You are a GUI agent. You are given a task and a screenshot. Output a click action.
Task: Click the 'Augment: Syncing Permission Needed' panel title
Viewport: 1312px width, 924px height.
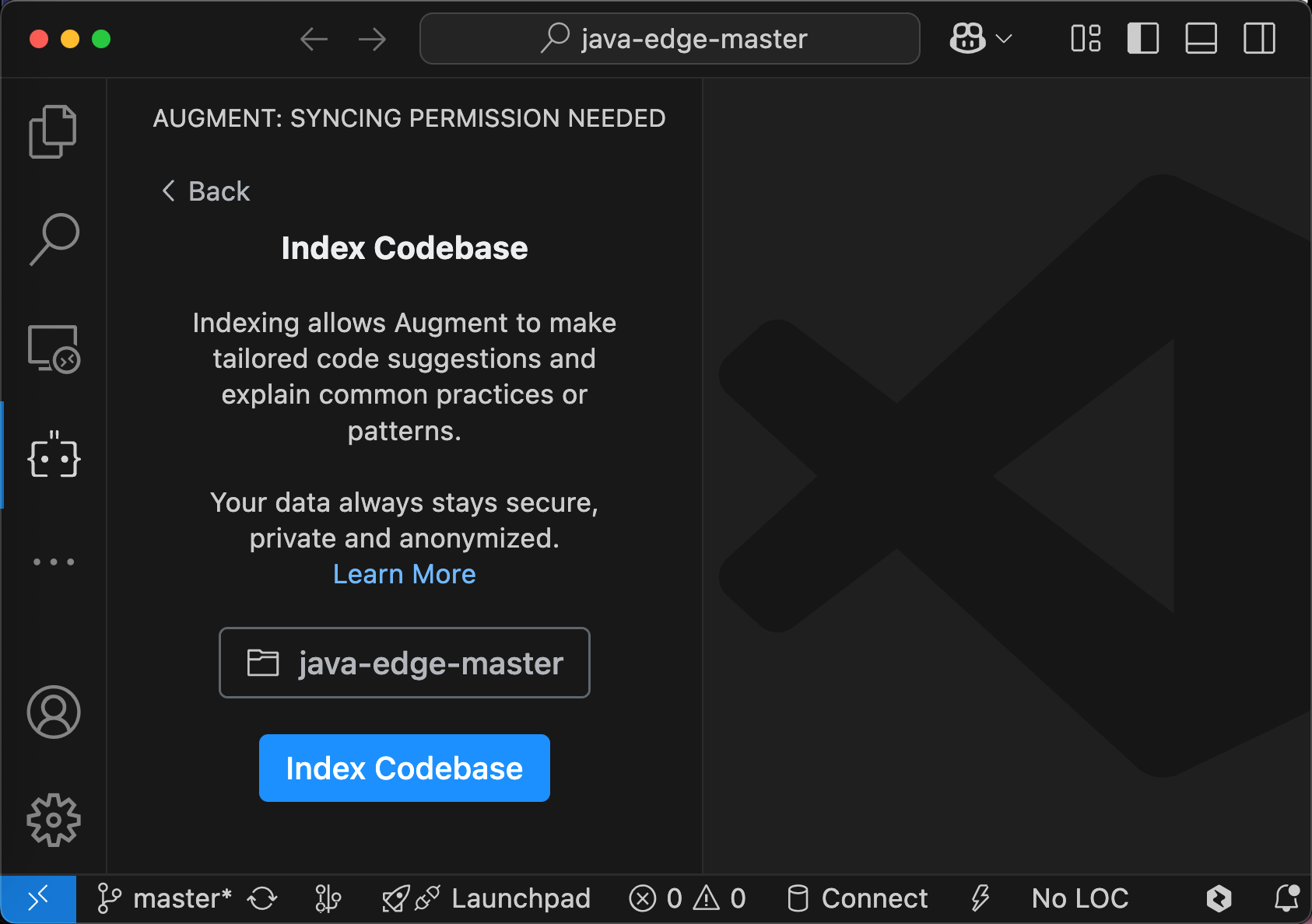click(x=409, y=118)
